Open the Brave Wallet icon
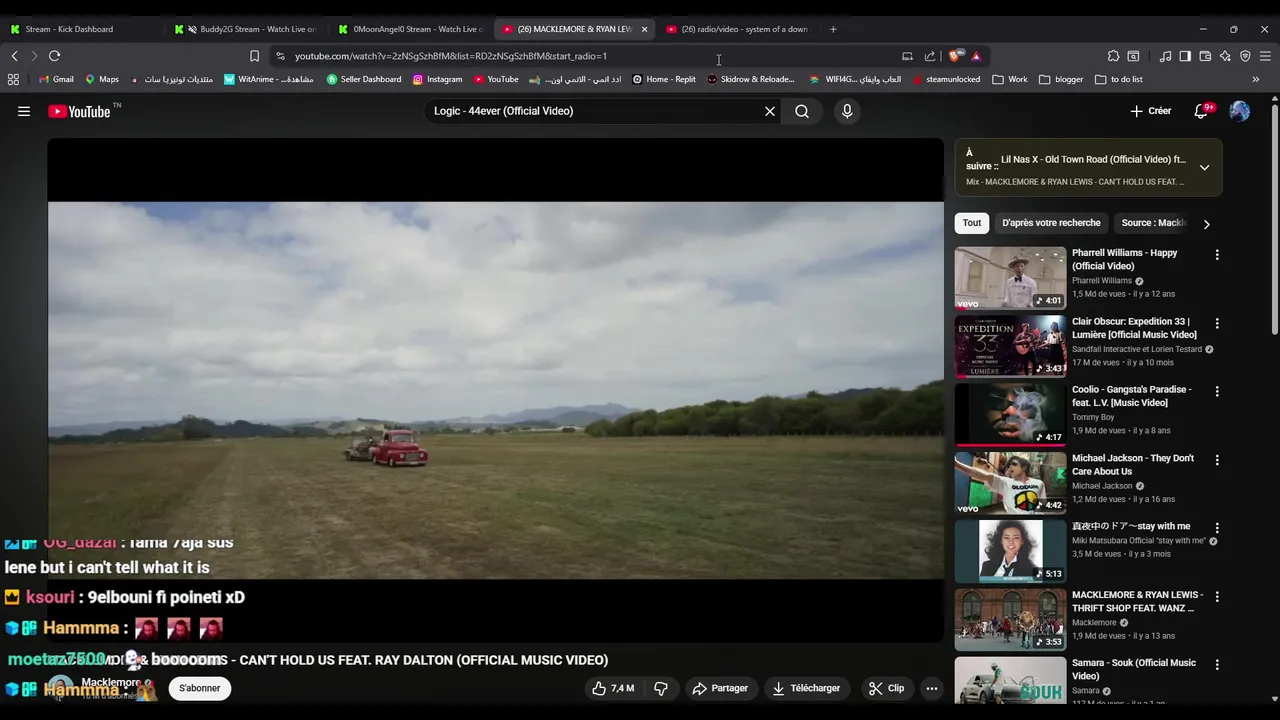Viewport: 1280px width, 720px height. coord(1205,56)
